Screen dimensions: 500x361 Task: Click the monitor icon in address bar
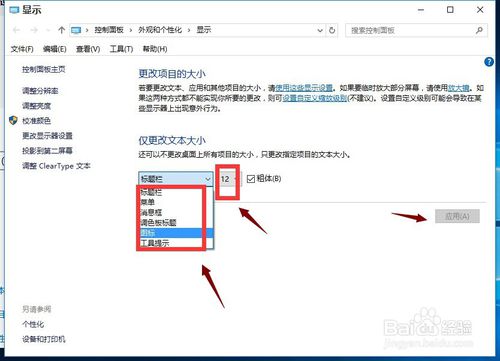click(x=76, y=30)
